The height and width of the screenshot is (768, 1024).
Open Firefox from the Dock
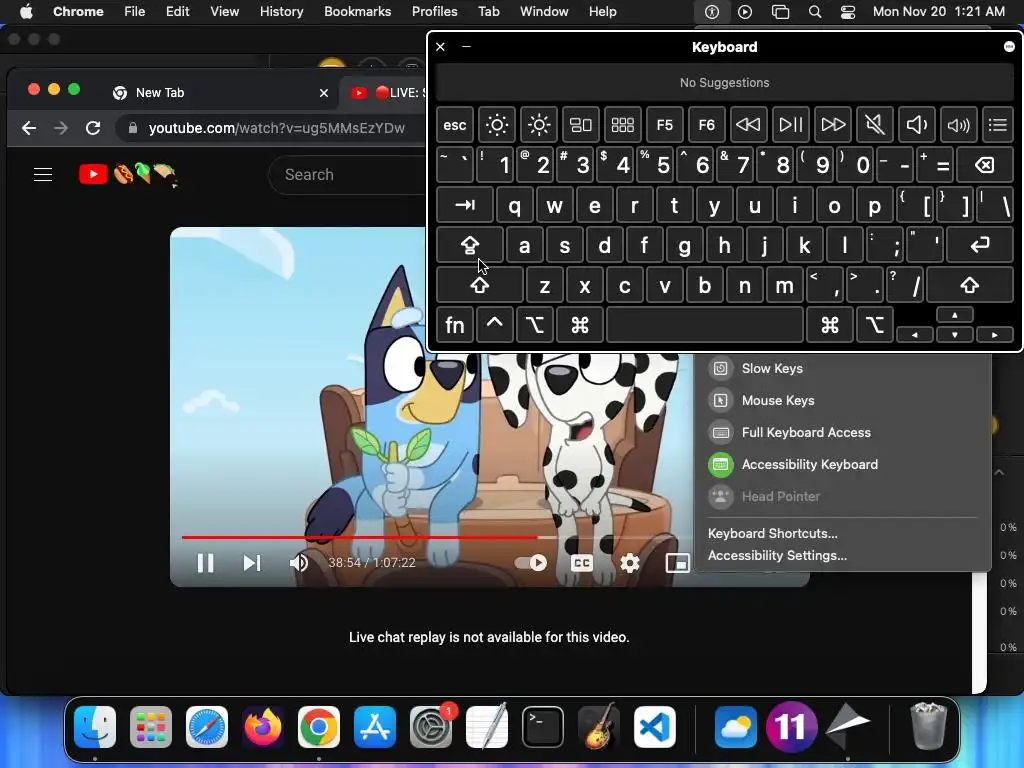click(263, 727)
